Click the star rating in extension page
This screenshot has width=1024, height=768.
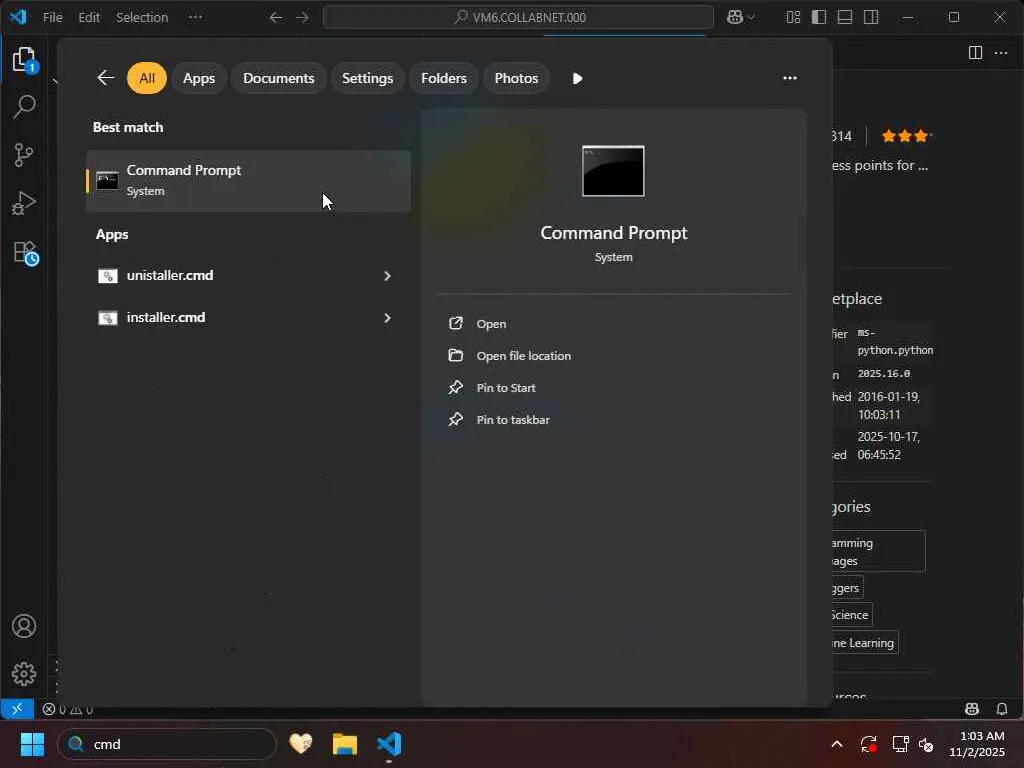(906, 136)
